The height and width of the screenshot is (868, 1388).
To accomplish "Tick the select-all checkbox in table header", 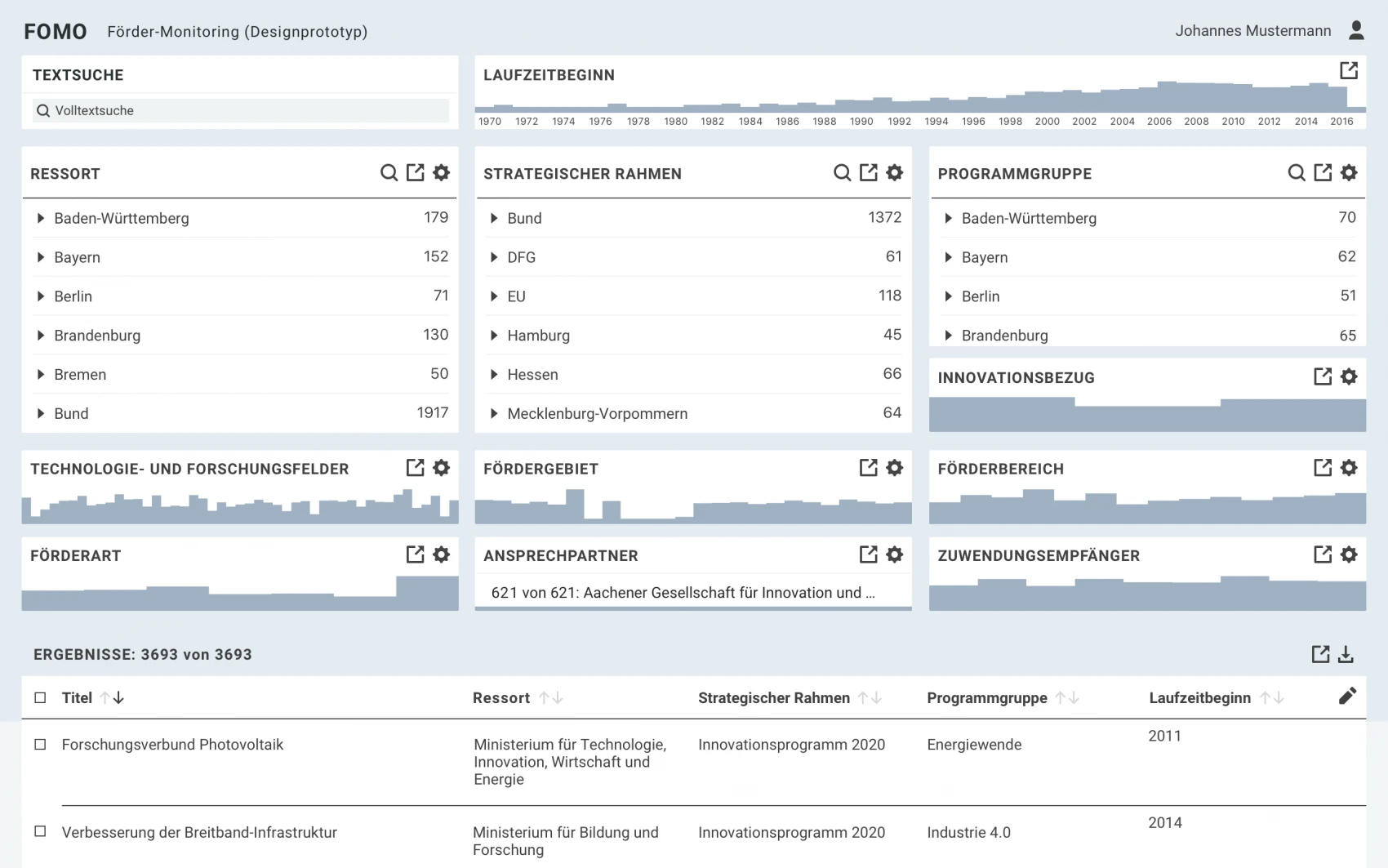I will click(40, 697).
